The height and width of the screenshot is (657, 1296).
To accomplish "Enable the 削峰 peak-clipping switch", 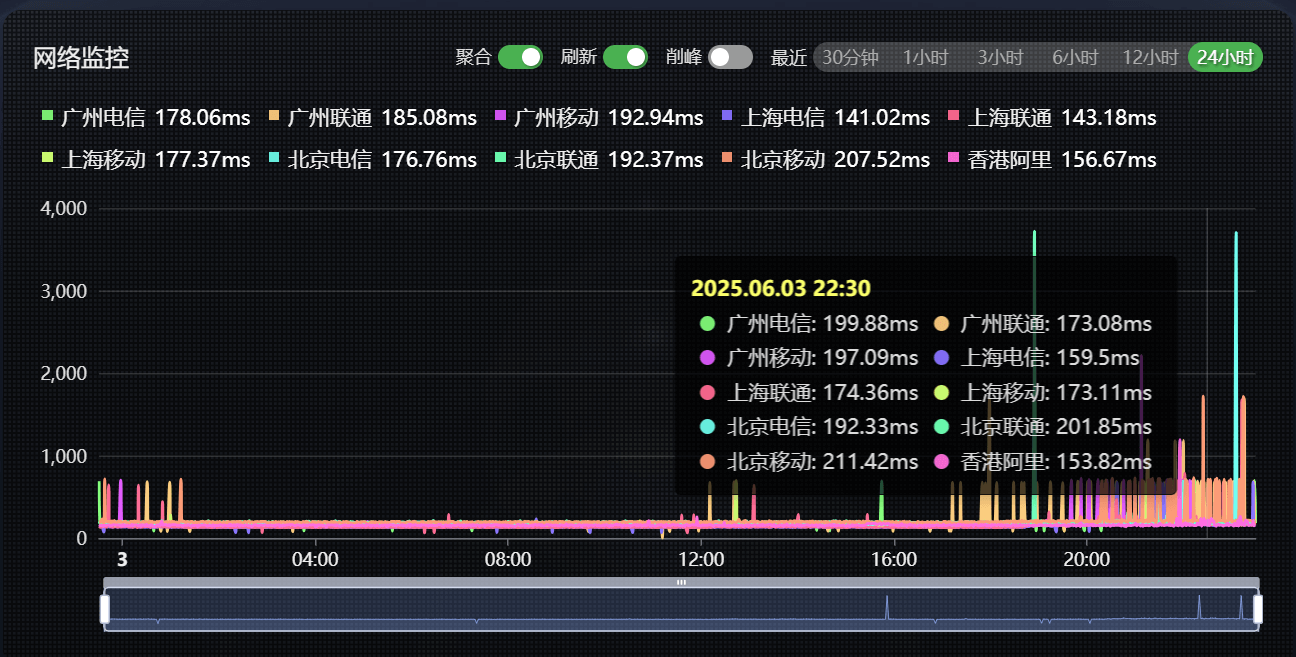I will (x=730, y=57).
